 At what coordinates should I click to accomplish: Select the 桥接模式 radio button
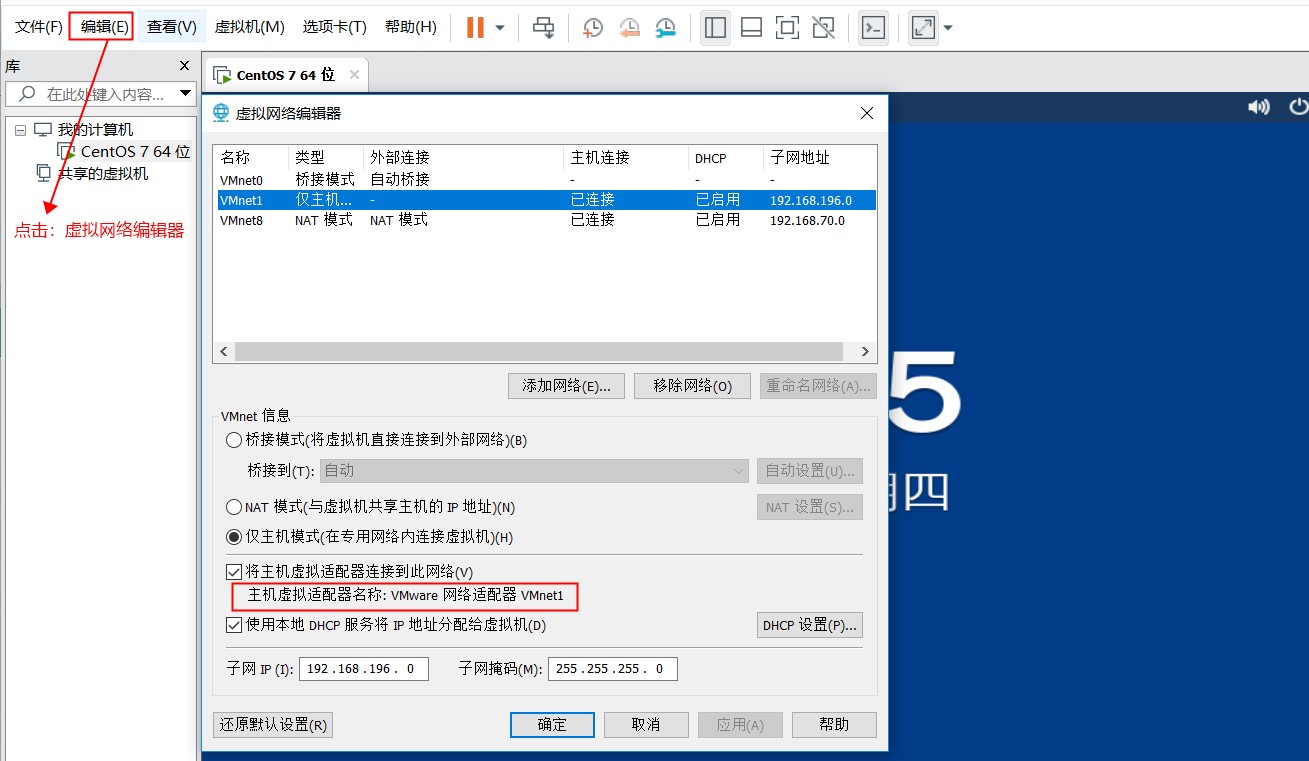[x=234, y=440]
